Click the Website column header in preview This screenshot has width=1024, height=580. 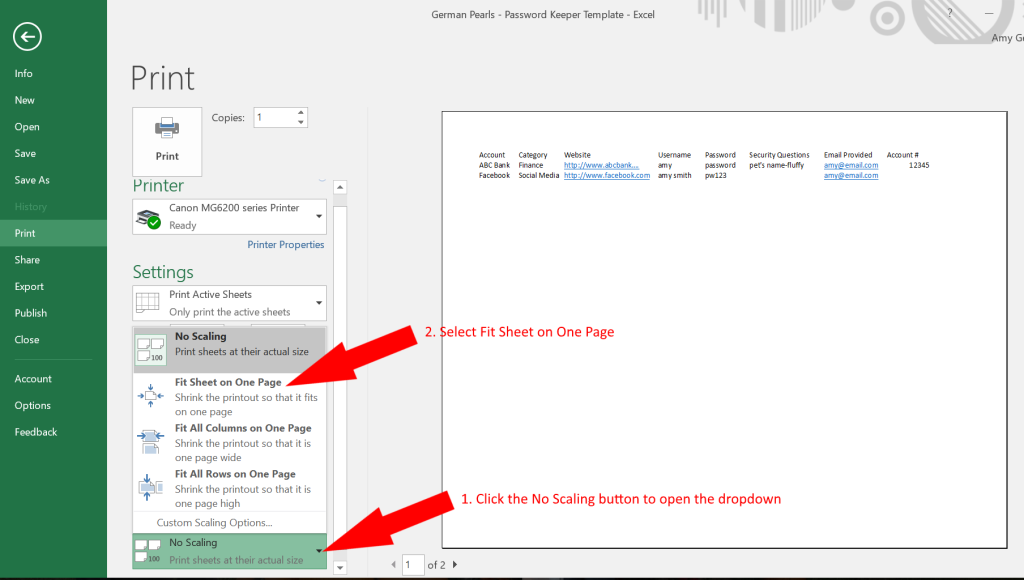(x=577, y=155)
